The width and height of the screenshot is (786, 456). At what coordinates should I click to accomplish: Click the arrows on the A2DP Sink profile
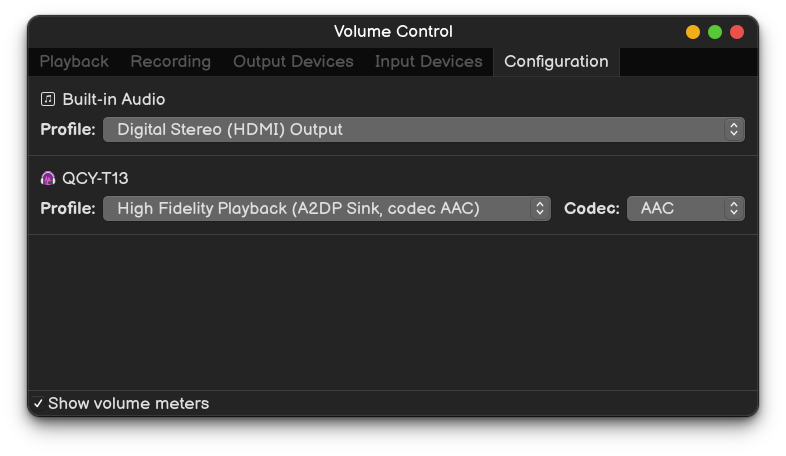(x=540, y=208)
